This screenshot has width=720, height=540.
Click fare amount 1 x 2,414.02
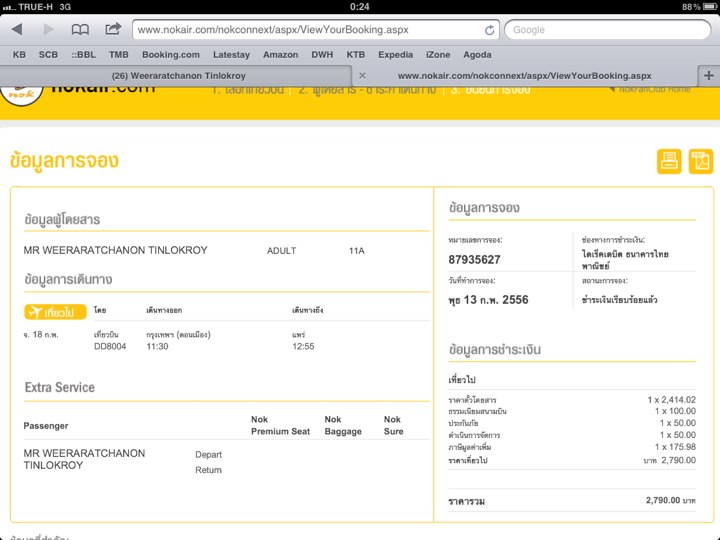click(671, 399)
